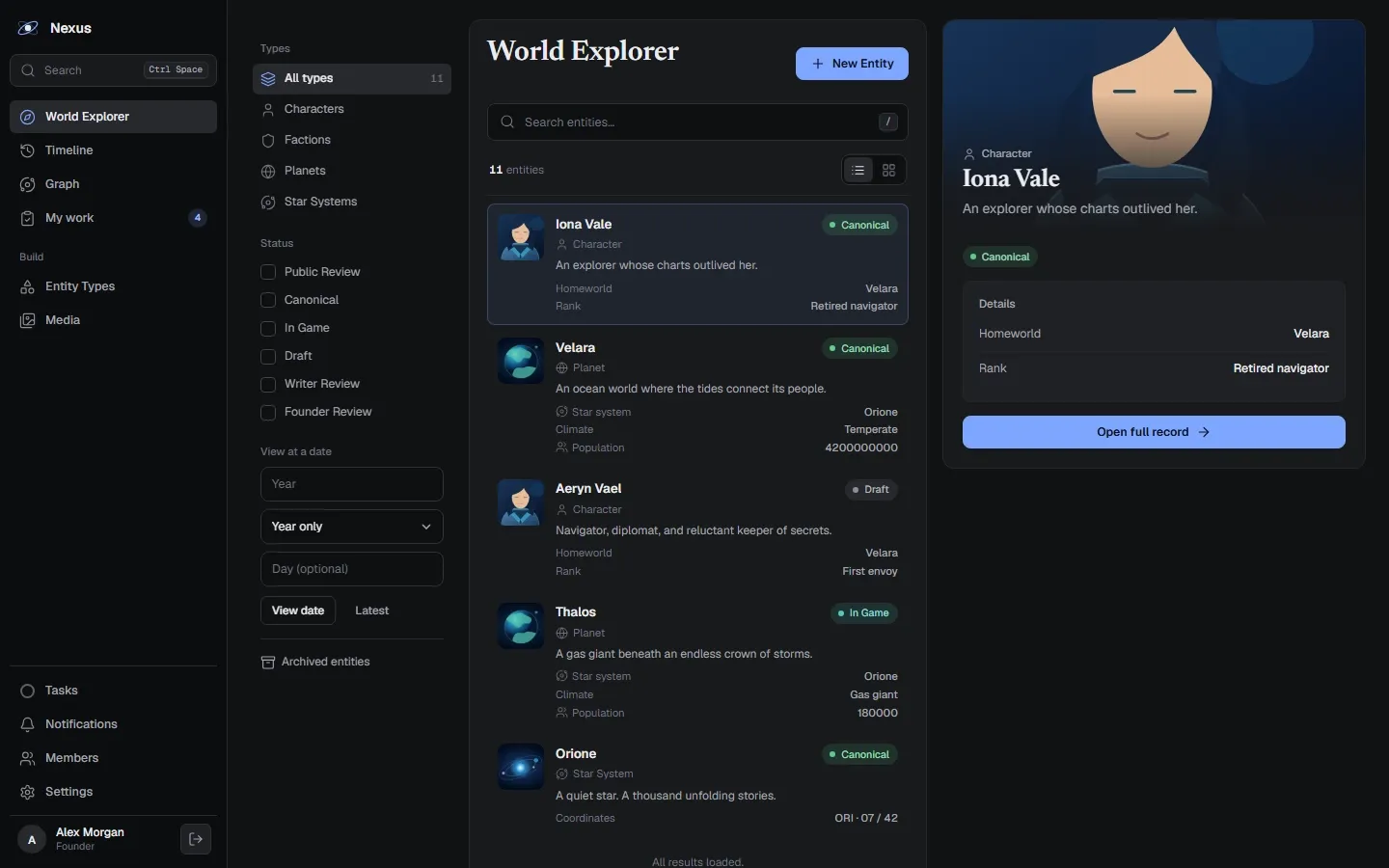Click the Latest button
This screenshot has width=1389, height=868.
pos(371,610)
